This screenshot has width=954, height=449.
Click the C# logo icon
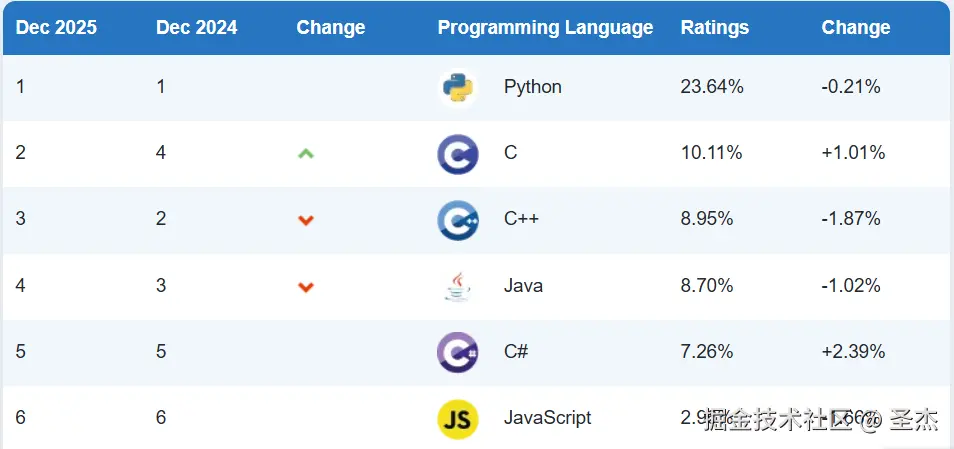(458, 352)
